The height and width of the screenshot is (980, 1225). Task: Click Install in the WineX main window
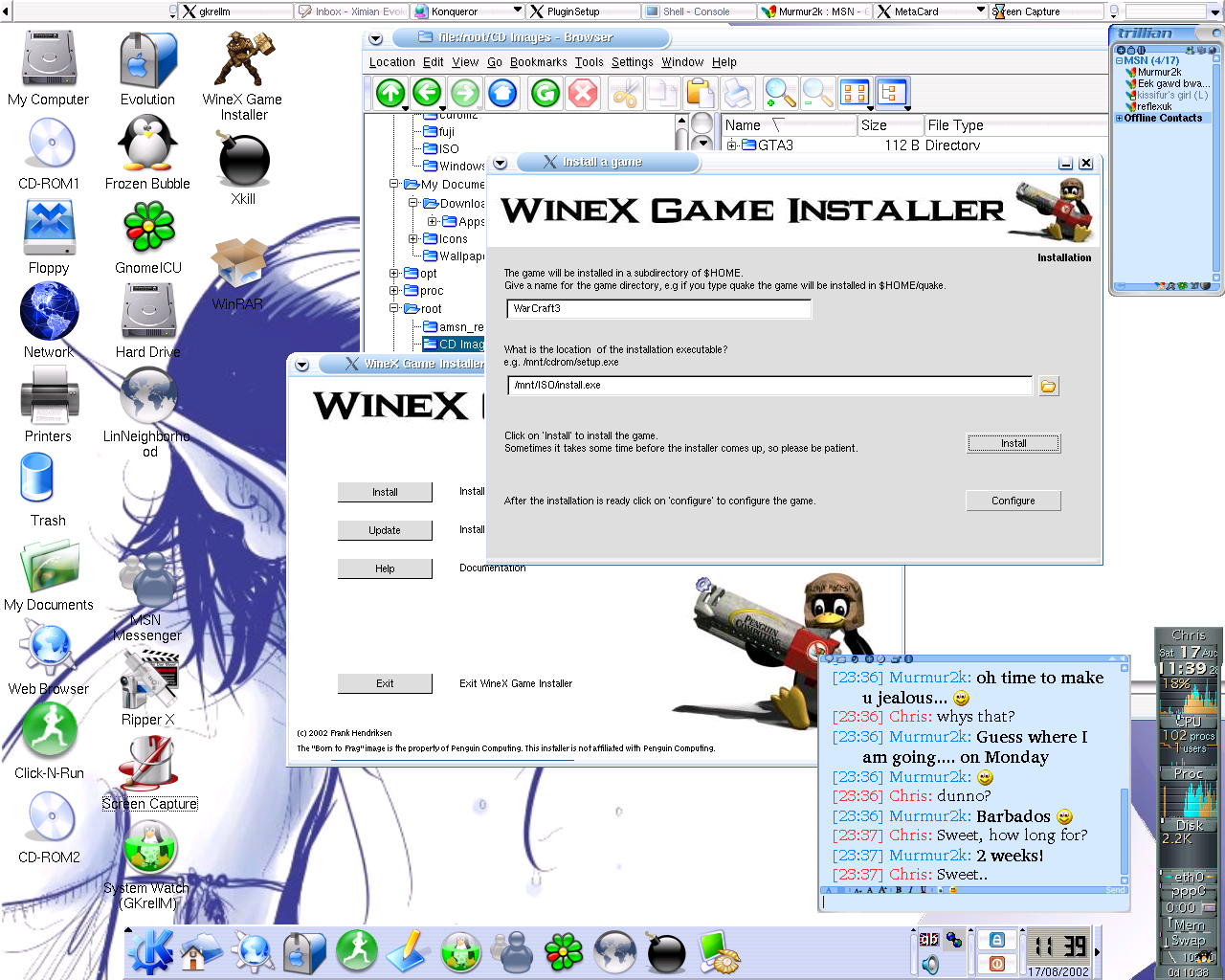(x=385, y=492)
